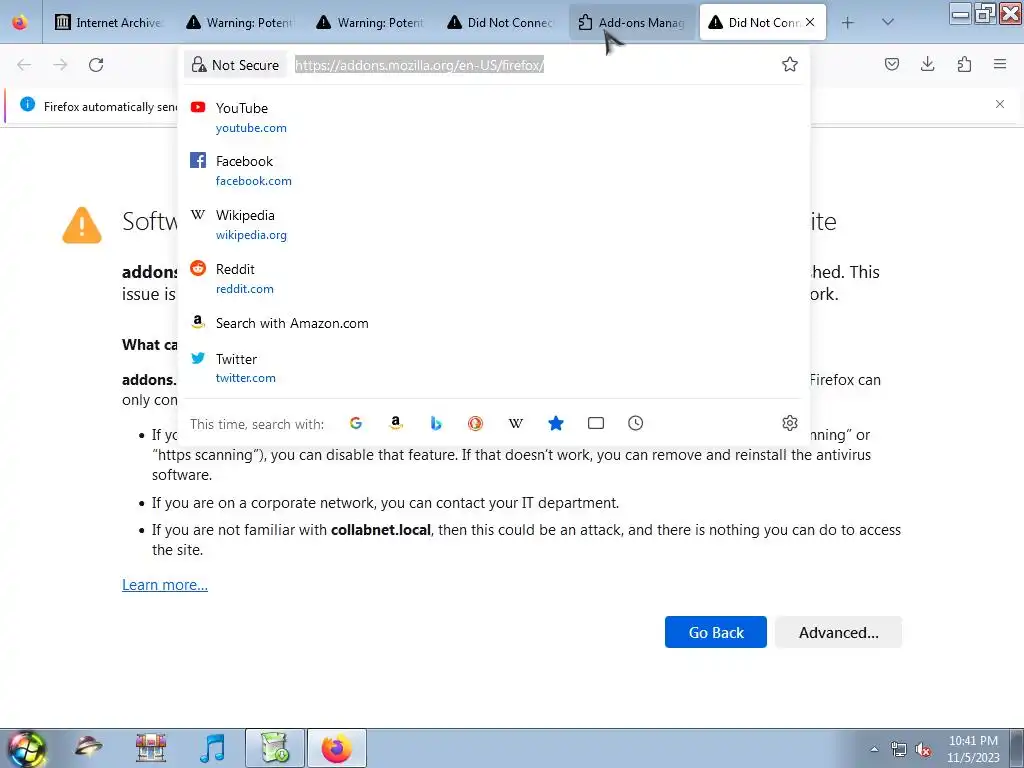Open the music note taskbar app

[x=212, y=748]
